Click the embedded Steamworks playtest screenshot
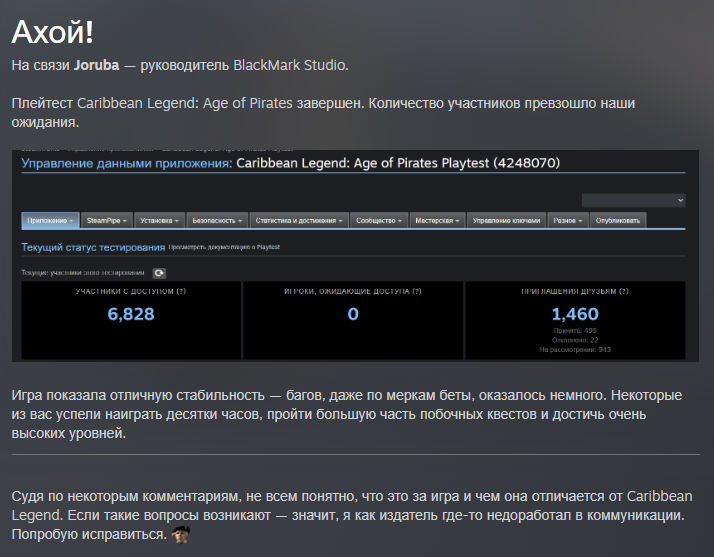 pos(355,256)
